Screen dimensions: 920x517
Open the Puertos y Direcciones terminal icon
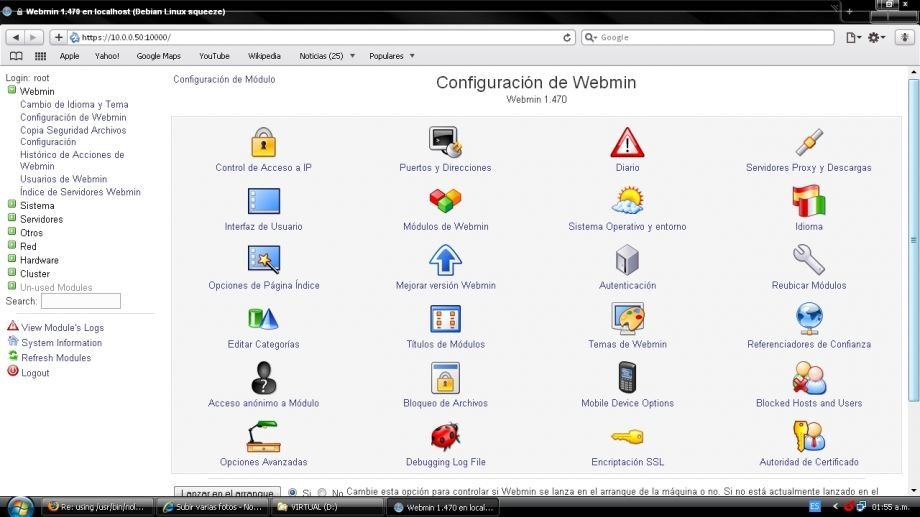coord(445,142)
